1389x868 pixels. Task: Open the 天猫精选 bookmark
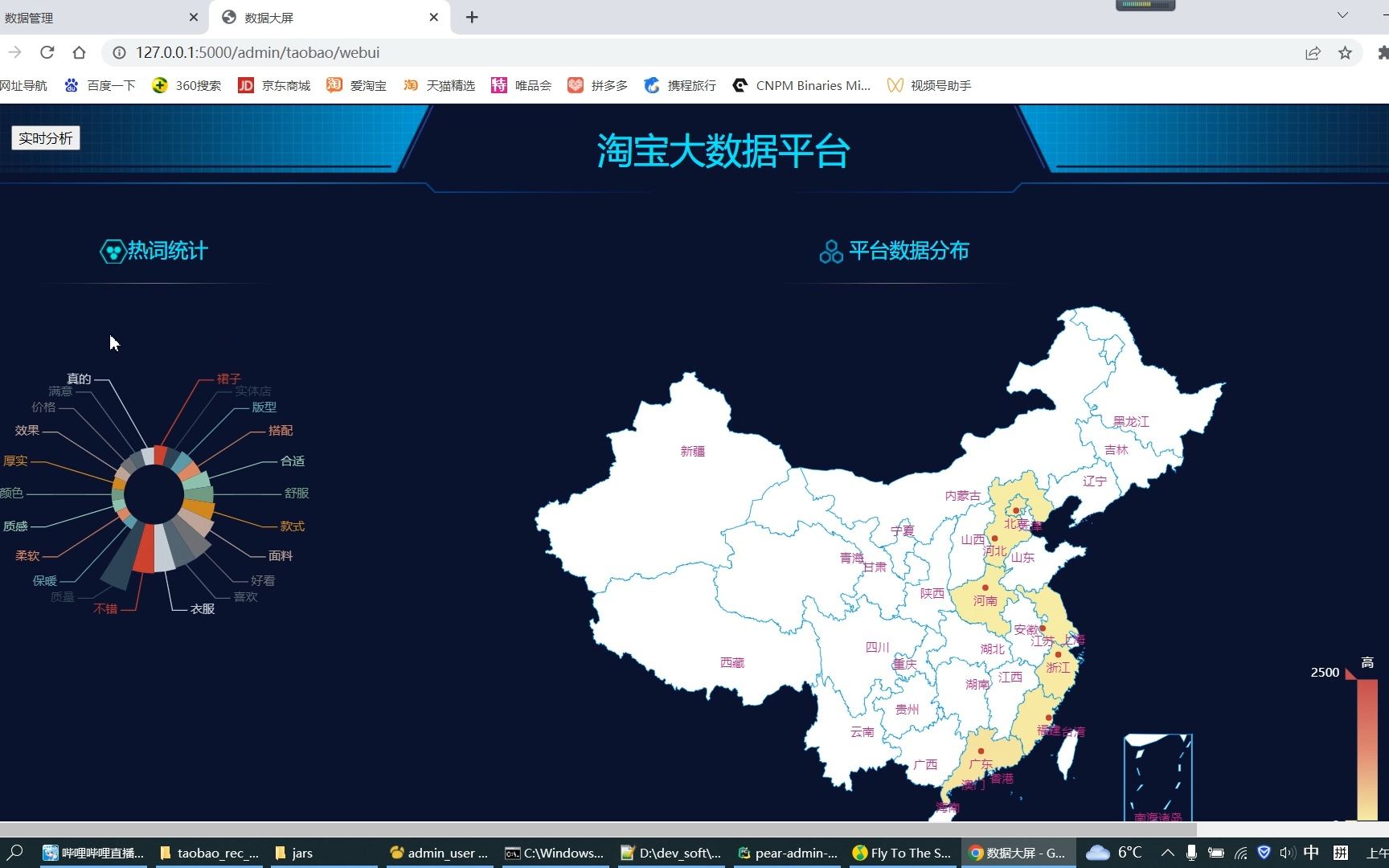point(439,85)
